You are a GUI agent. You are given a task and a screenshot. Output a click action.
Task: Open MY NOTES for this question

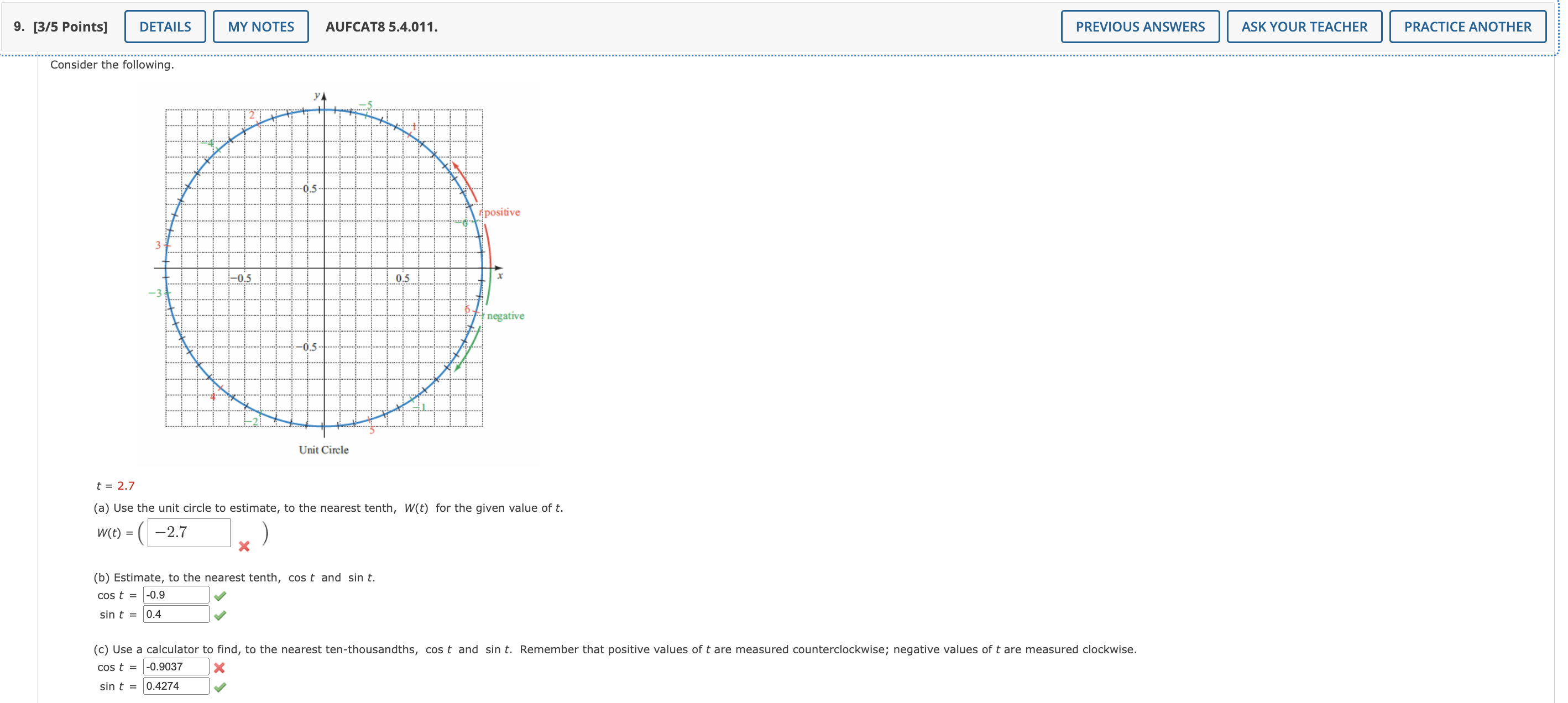pyautogui.click(x=260, y=26)
